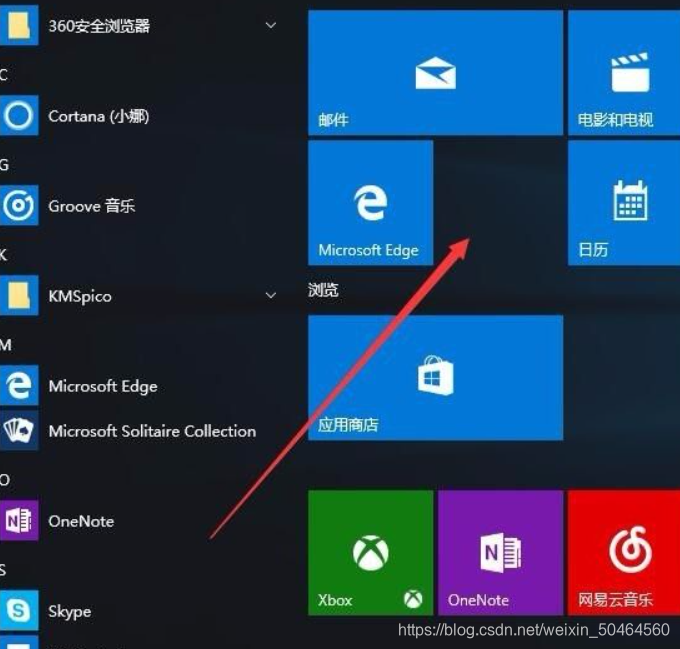The width and height of the screenshot is (680, 649).
Task: Click OneNote label in app list
Action: 81,522
